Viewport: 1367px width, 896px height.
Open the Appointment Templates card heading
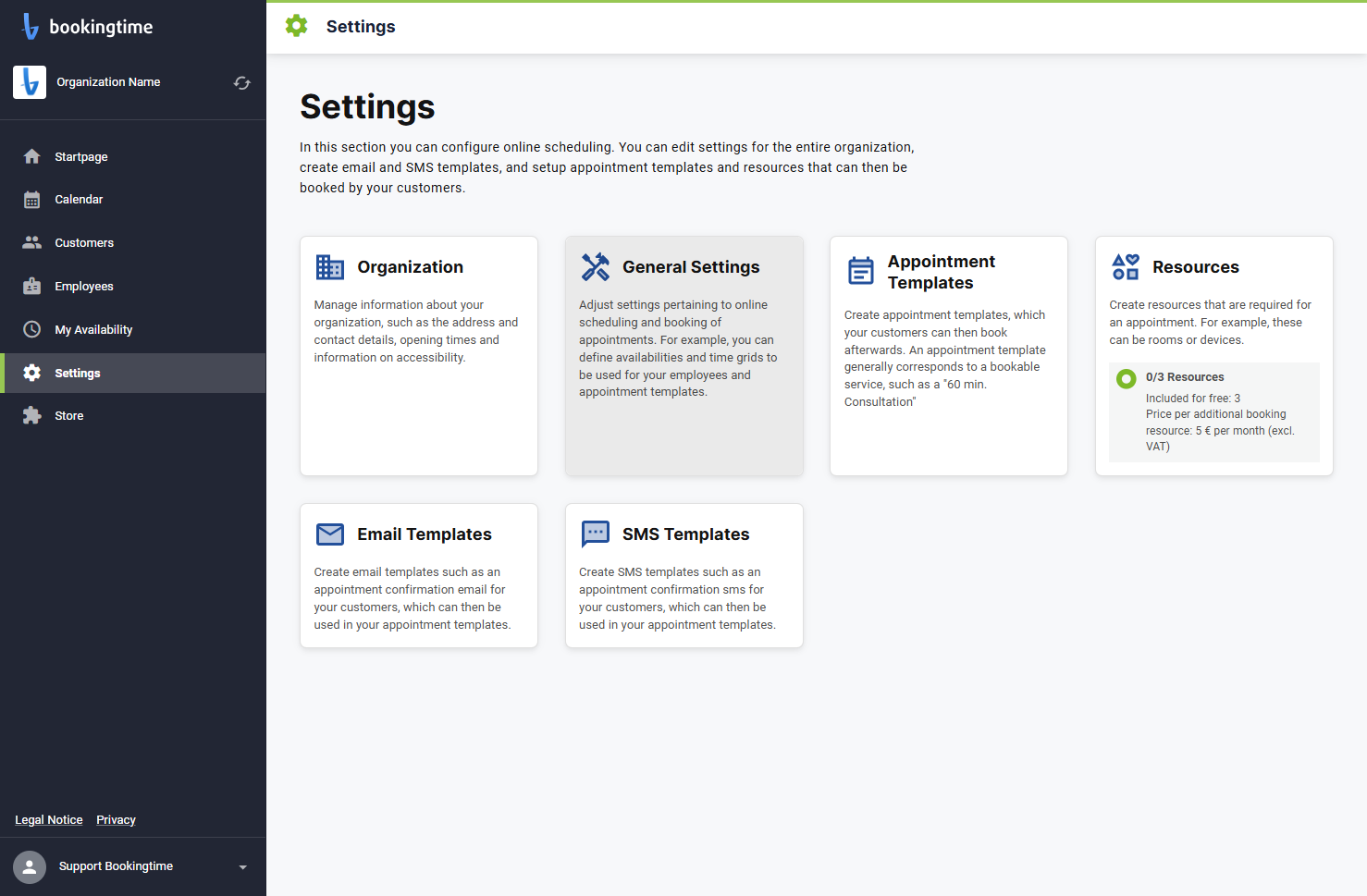point(942,272)
